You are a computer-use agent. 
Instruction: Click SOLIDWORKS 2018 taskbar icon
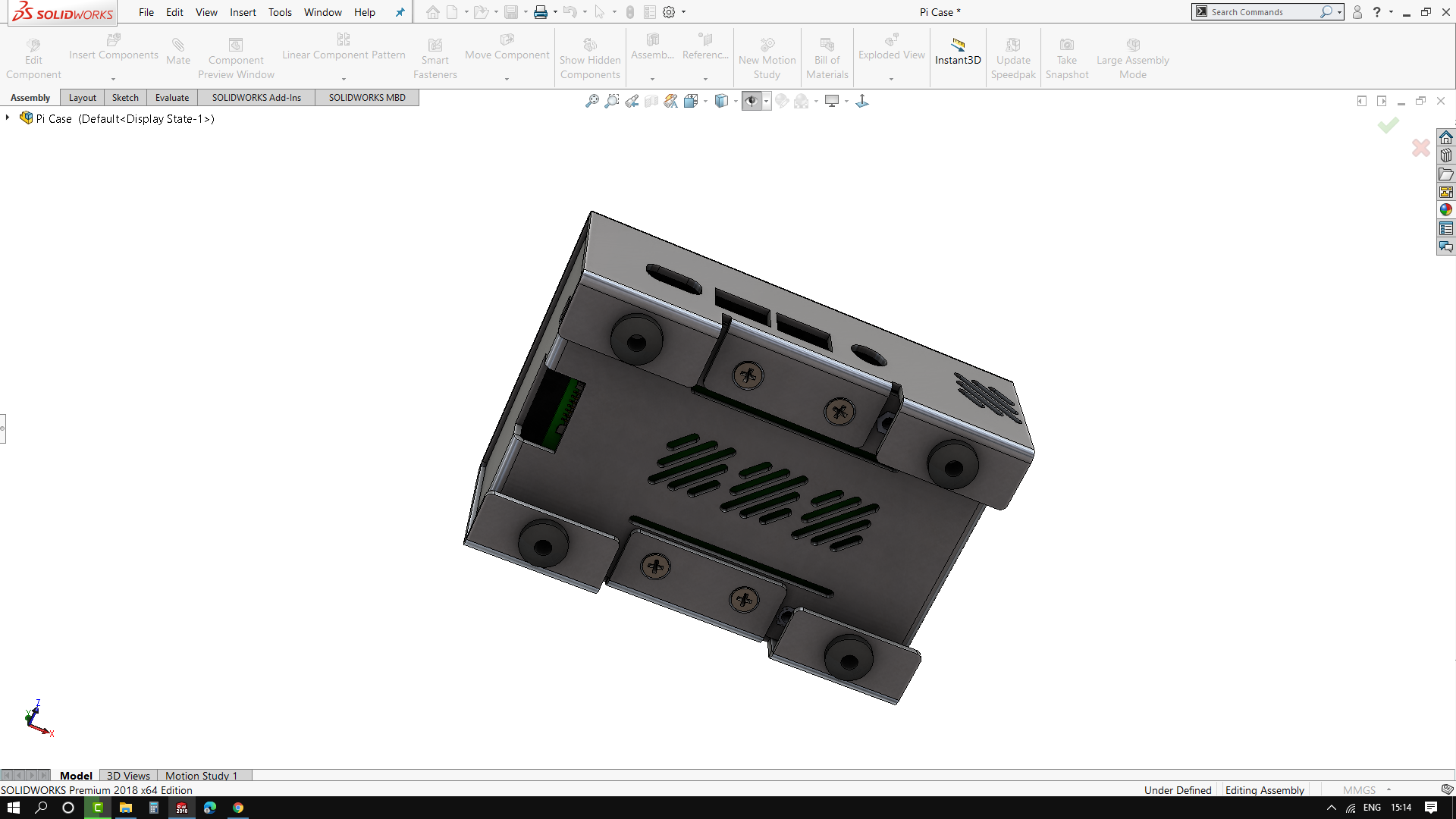pos(182,808)
